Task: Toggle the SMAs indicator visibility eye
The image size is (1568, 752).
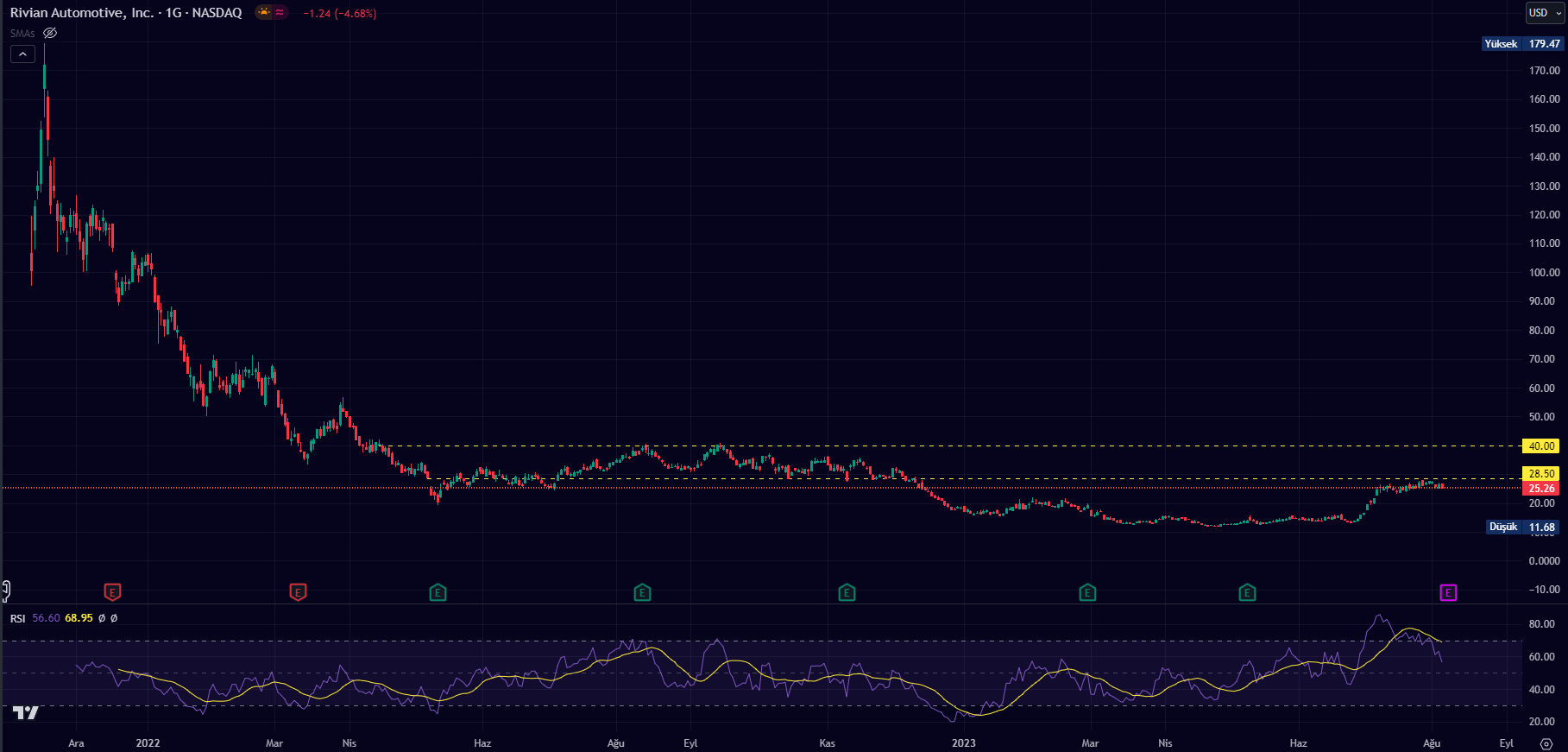Action: tap(50, 33)
